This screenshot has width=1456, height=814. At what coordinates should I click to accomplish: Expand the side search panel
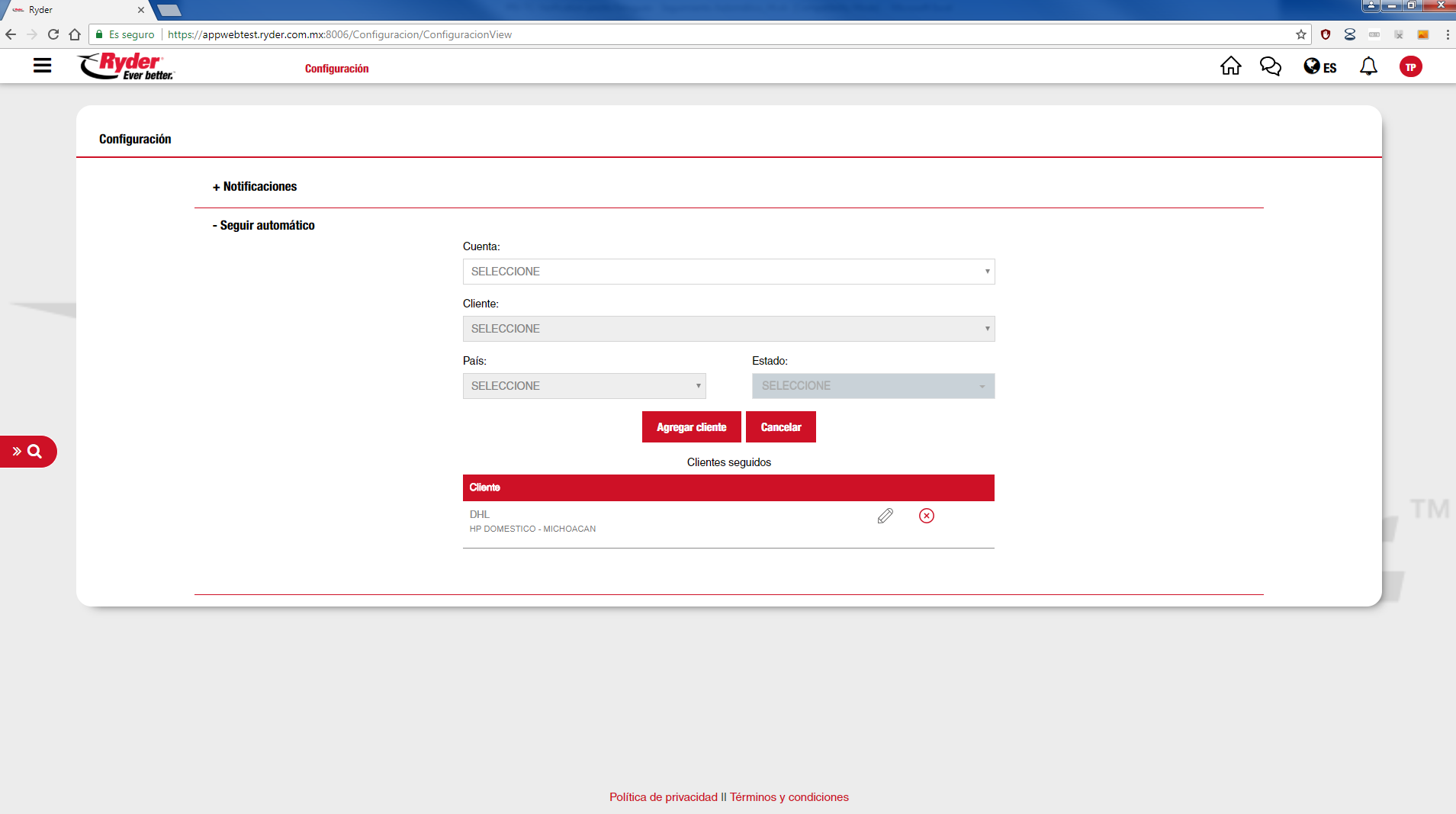pyautogui.click(x=27, y=452)
